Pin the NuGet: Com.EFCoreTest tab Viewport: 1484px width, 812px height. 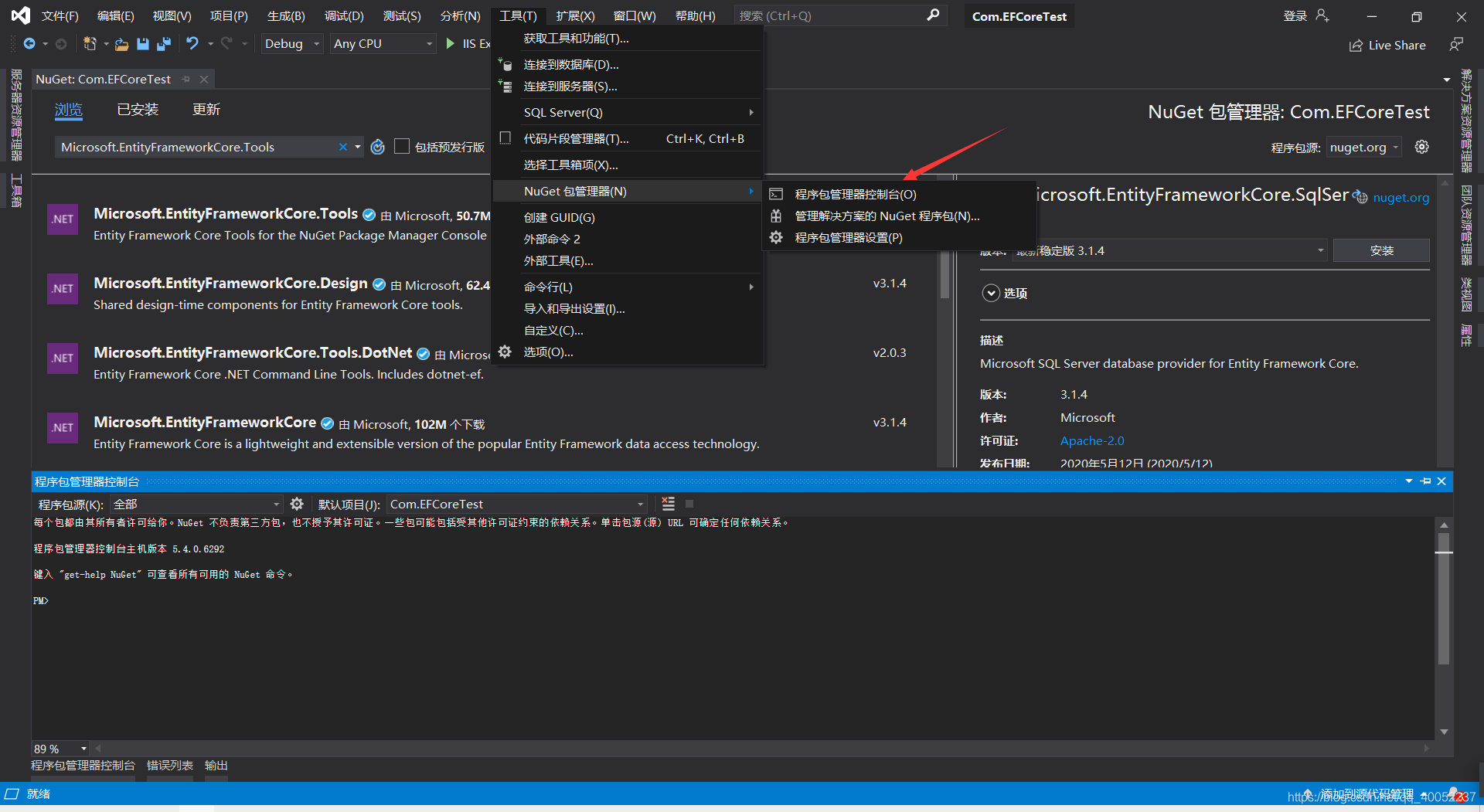(x=185, y=79)
